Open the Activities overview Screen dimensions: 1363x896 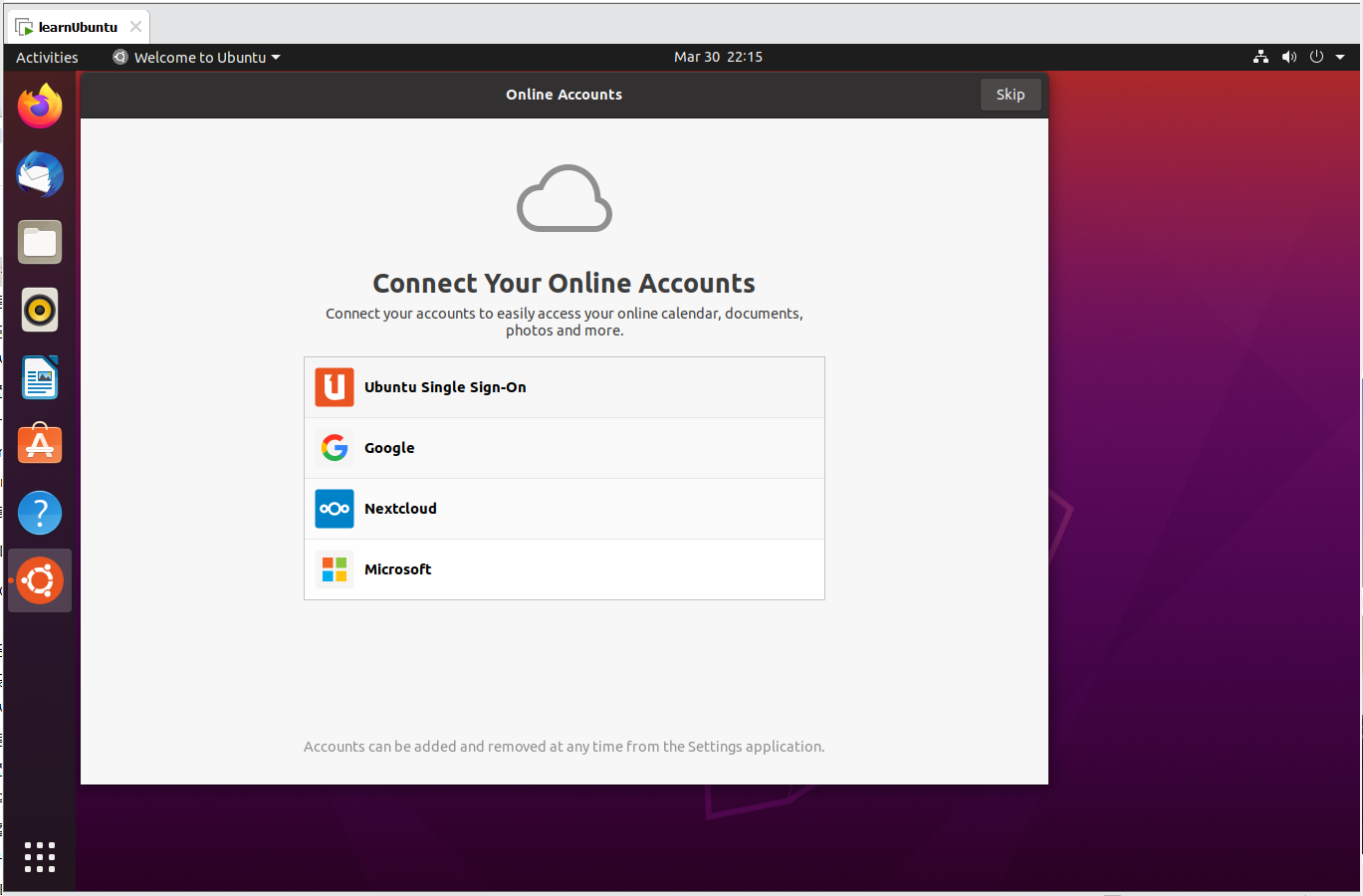point(47,57)
